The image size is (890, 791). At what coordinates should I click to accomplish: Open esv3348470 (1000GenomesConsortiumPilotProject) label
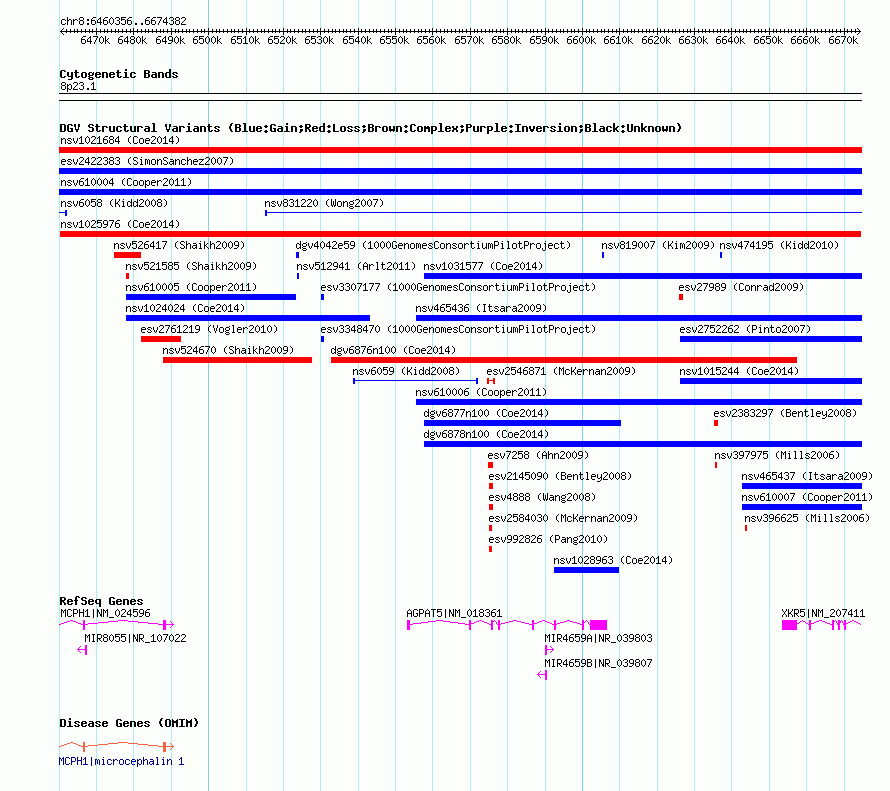point(458,329)
